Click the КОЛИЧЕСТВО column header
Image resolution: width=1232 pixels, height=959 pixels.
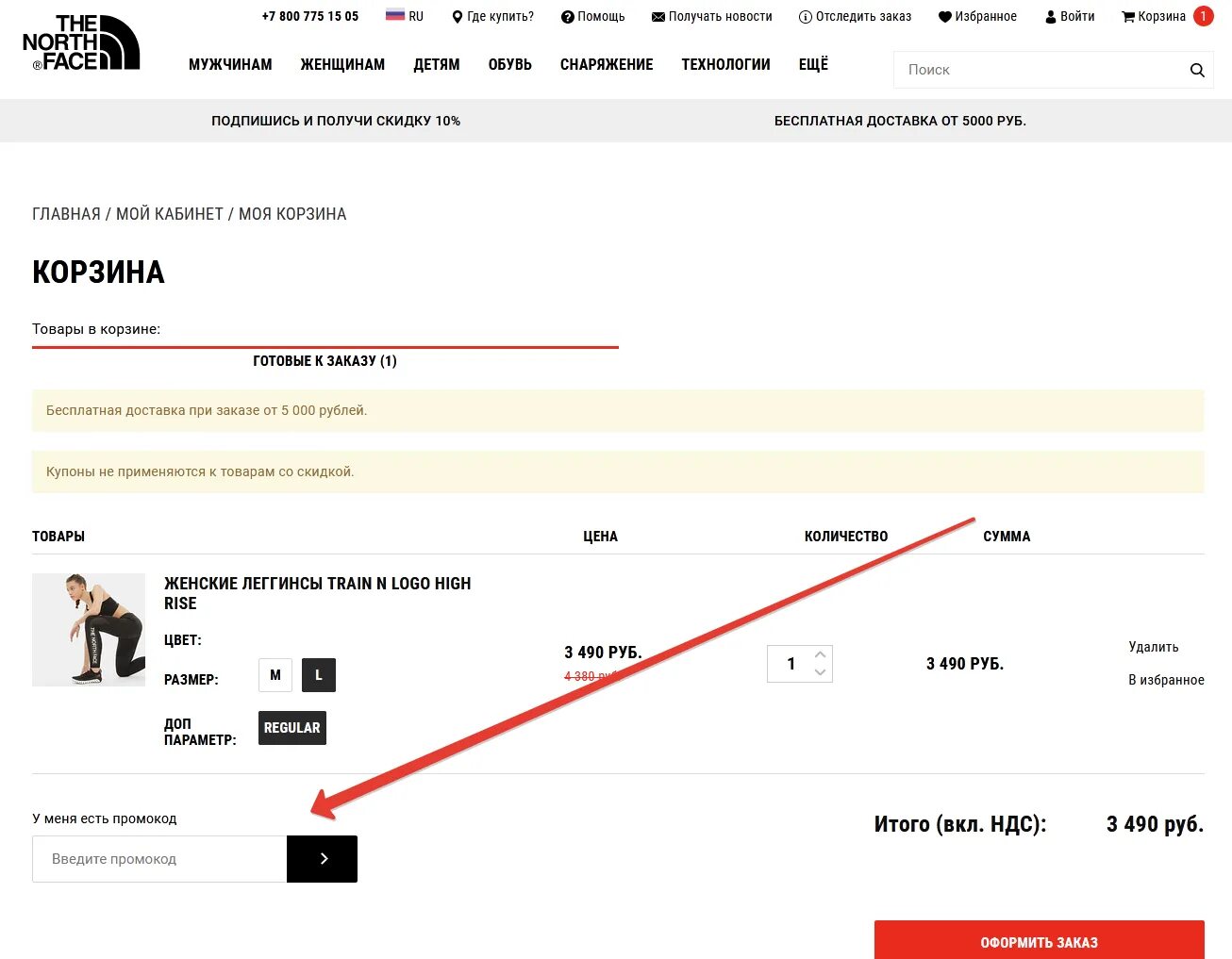tap(846, 537)
